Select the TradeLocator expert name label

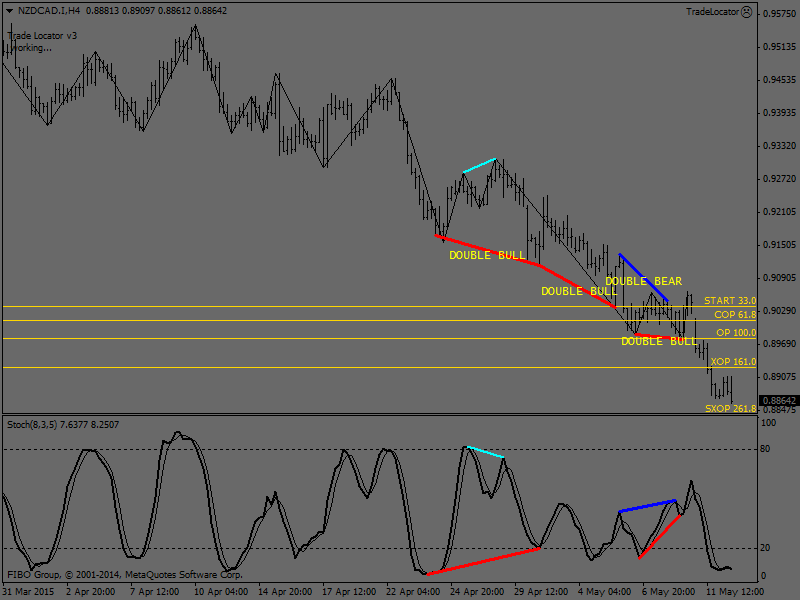click(x=712, y=11)
